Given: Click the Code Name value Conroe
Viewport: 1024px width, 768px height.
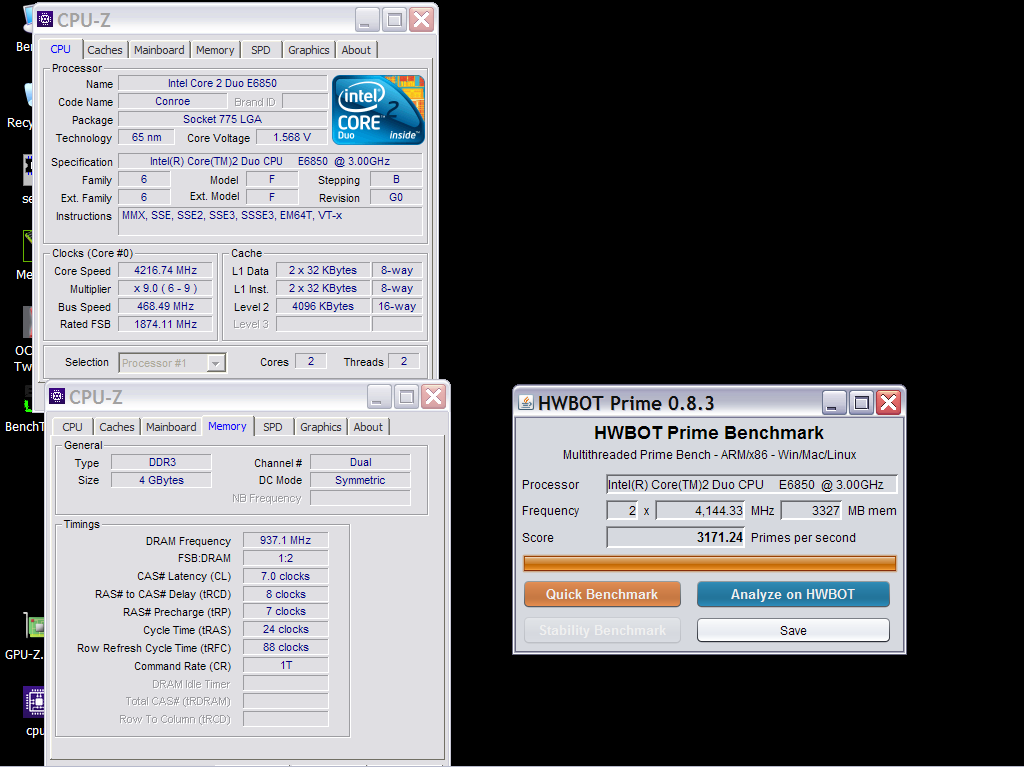Looking at the screenshot, I should pyautogui.click(x=172, y=101).
